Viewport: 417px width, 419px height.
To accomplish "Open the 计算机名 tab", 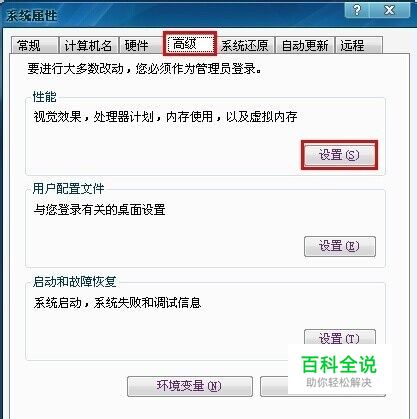I will point(89,46).
